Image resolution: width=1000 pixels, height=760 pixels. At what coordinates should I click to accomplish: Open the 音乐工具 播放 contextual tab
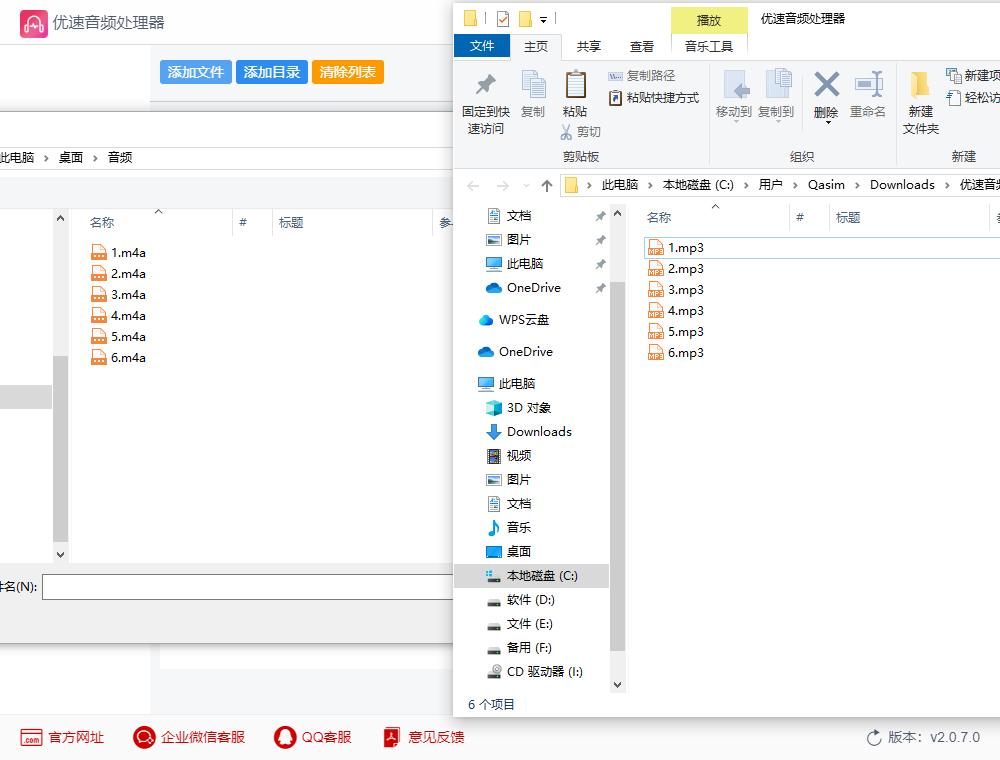point(709,19)
